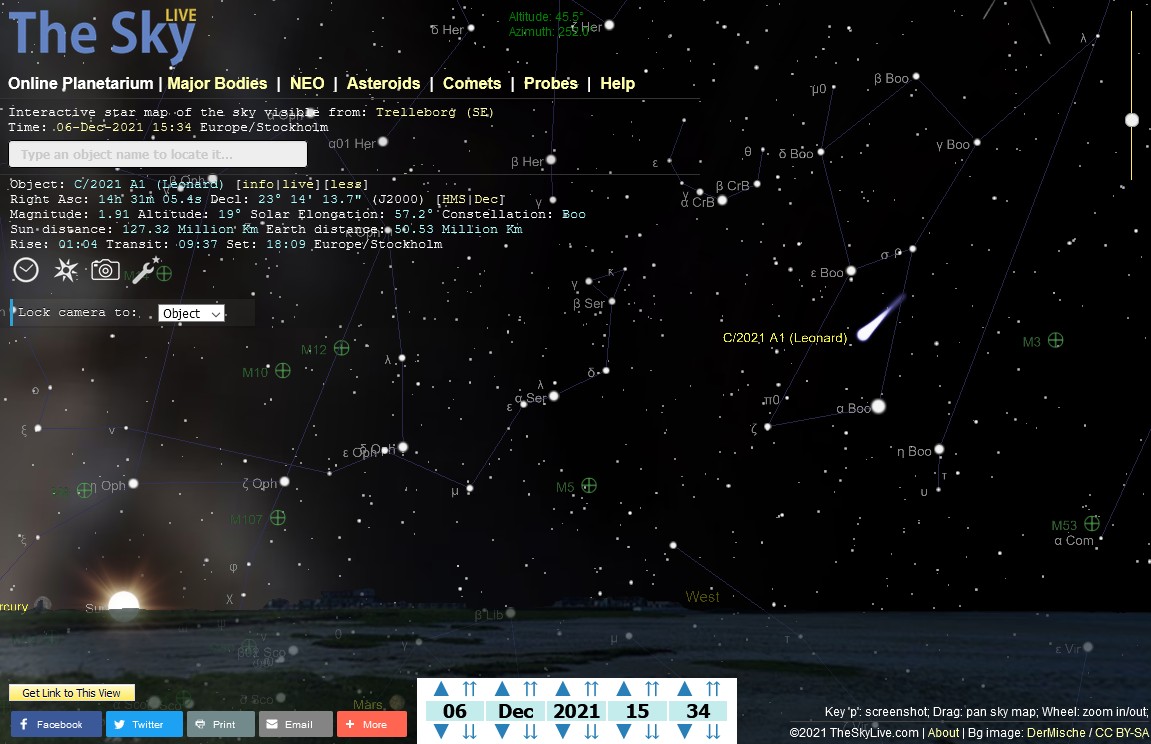The image size is (1151, 744).
Task: Click the Get Link to This View button
Action: [71, 693]
